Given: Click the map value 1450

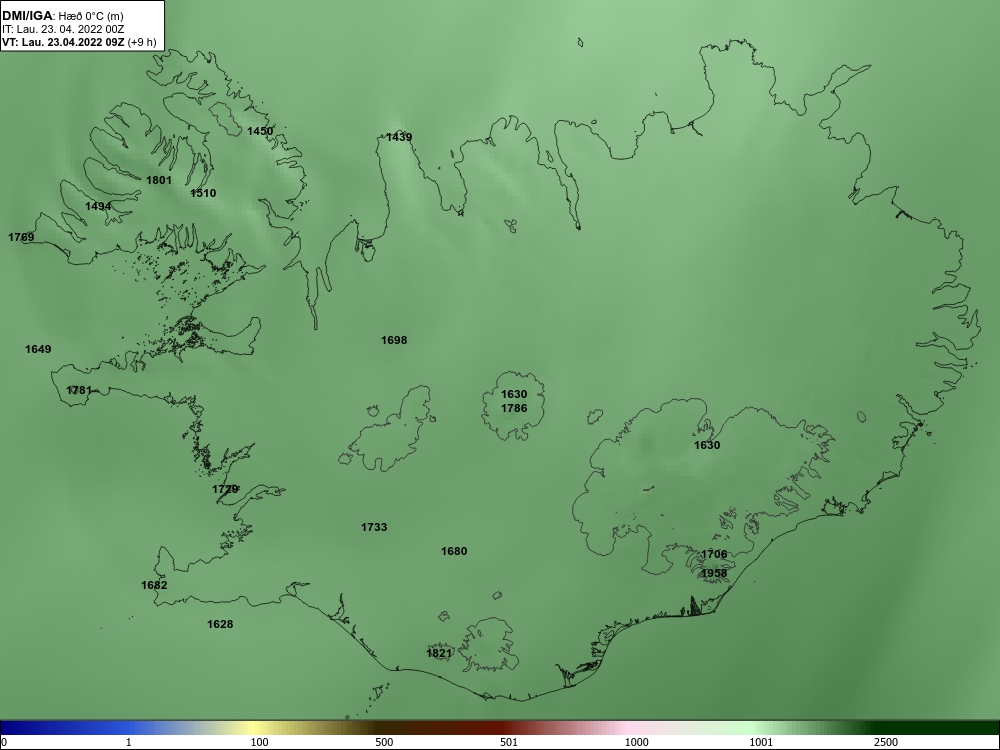Looking at the screenshot, I should pos(260,131).
